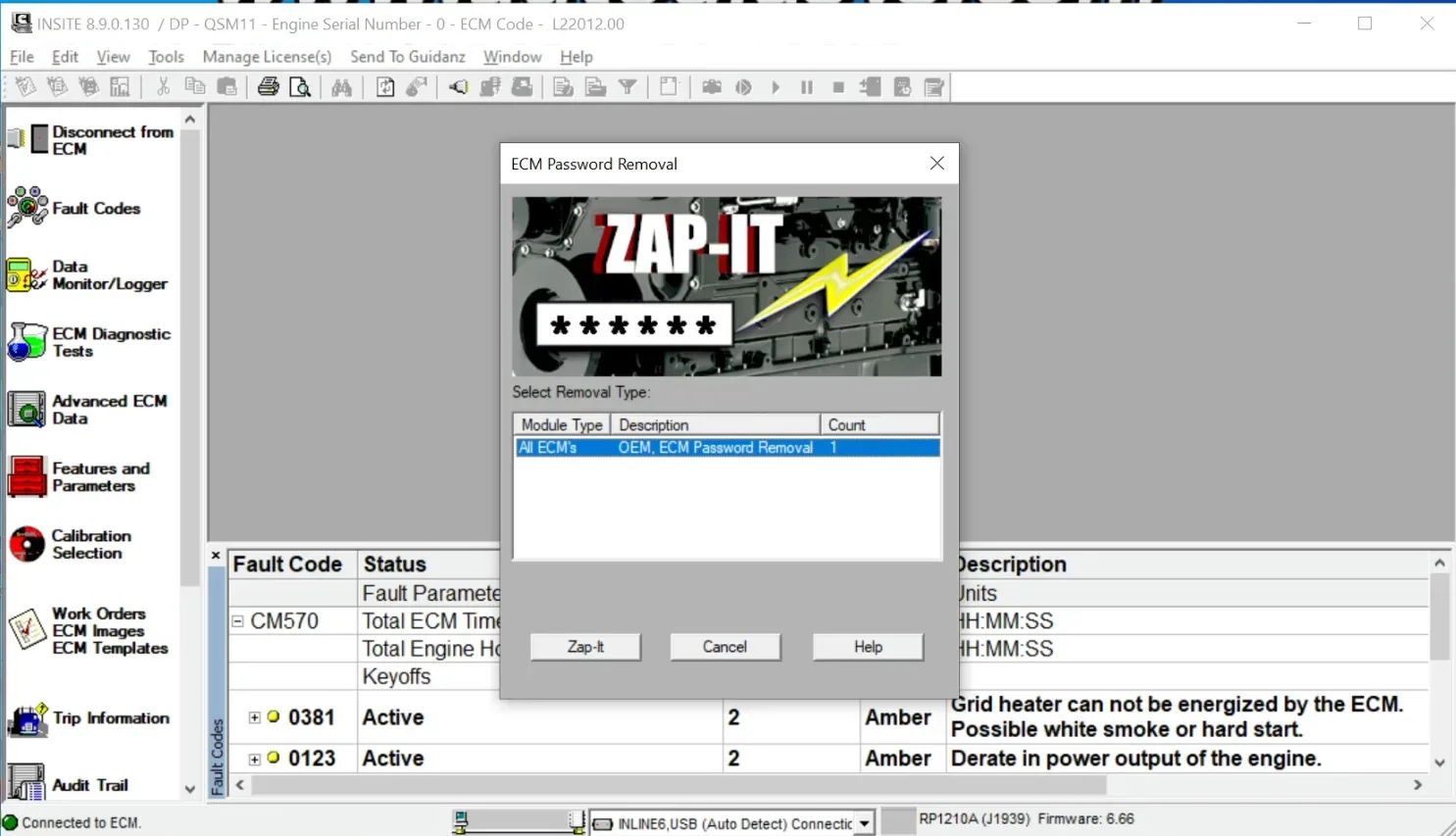
Task: Open the Manage License(s) menu
Action: click(x=267, y=57)
